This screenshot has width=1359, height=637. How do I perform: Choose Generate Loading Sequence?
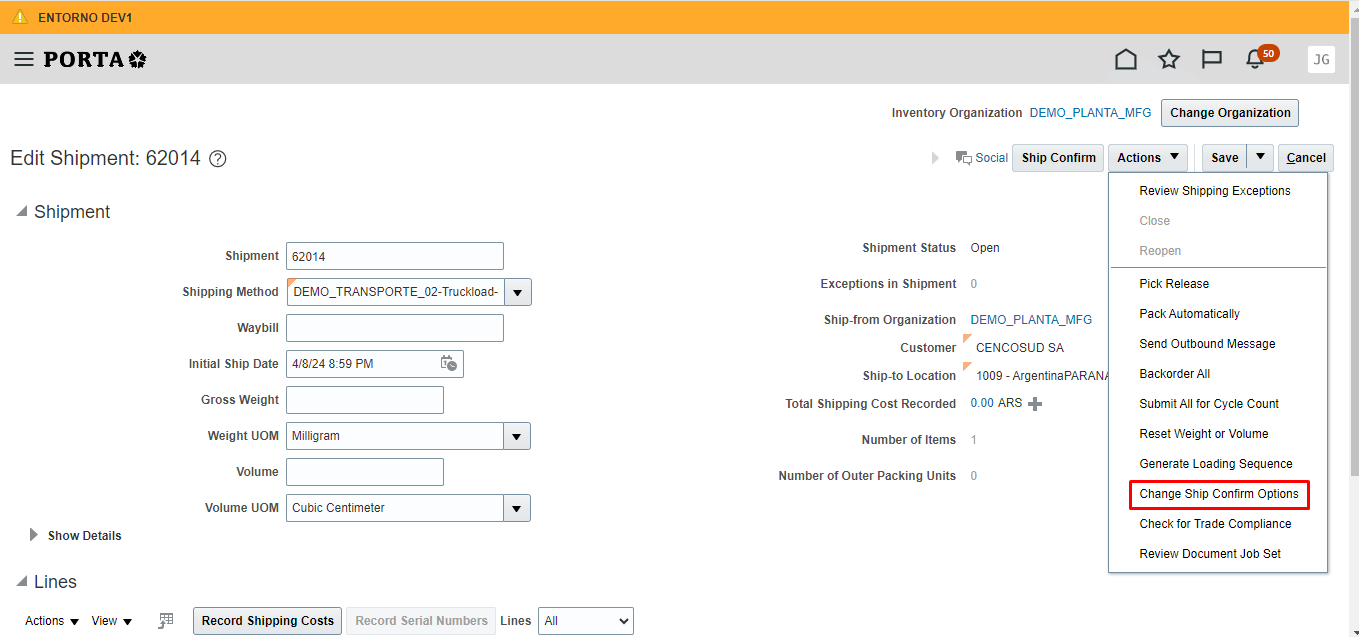[1218, 464]
